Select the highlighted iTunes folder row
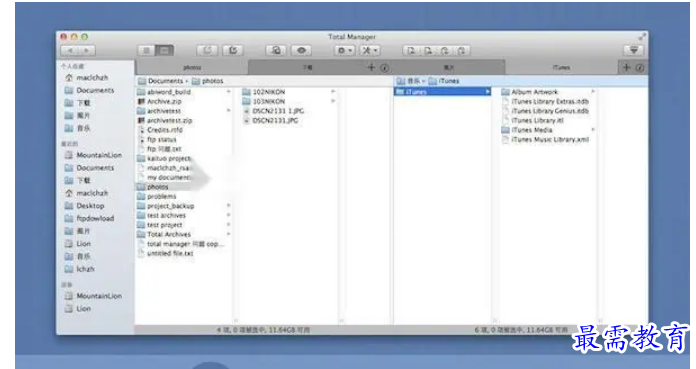This screenshot has height=369, width=696. (x=442, y=92)
